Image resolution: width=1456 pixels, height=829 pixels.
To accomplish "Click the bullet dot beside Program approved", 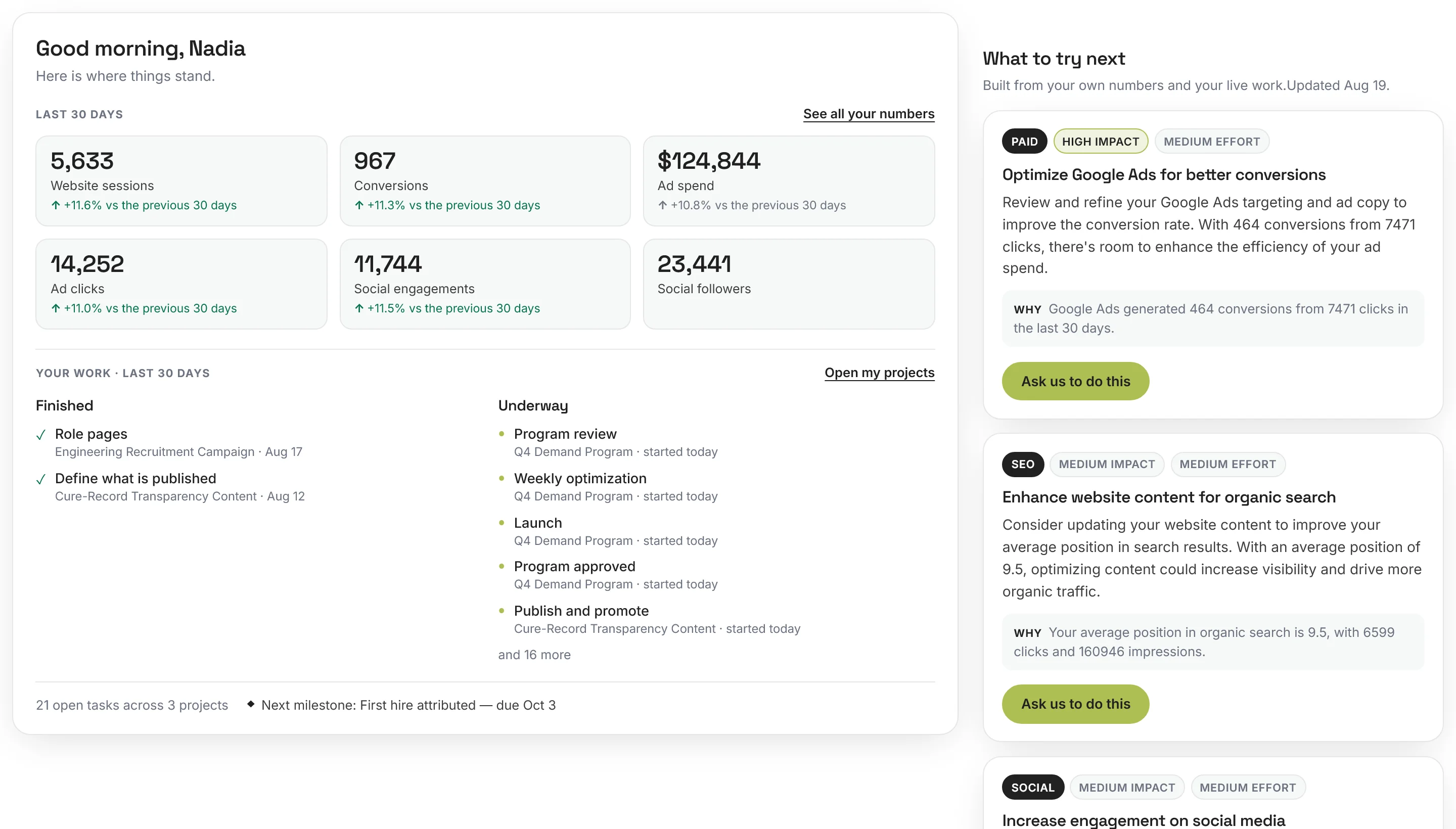I will 501,567.
